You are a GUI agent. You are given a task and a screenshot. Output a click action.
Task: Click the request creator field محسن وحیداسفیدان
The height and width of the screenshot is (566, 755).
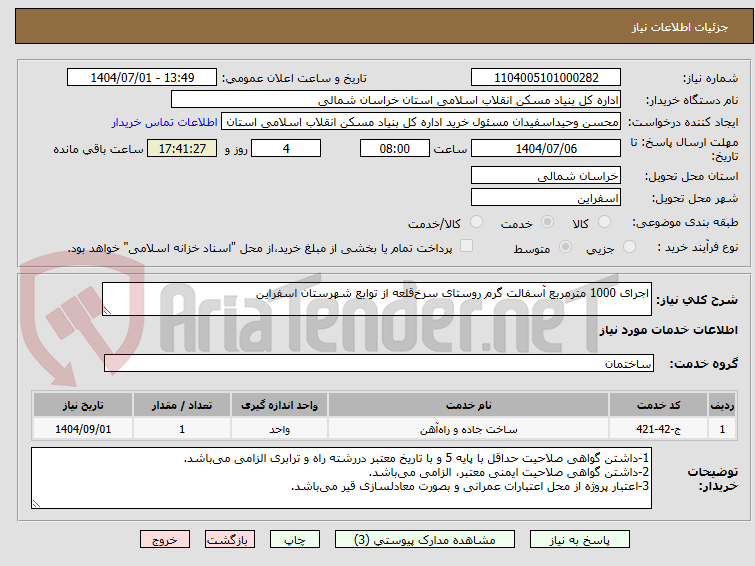coord(421,122)
